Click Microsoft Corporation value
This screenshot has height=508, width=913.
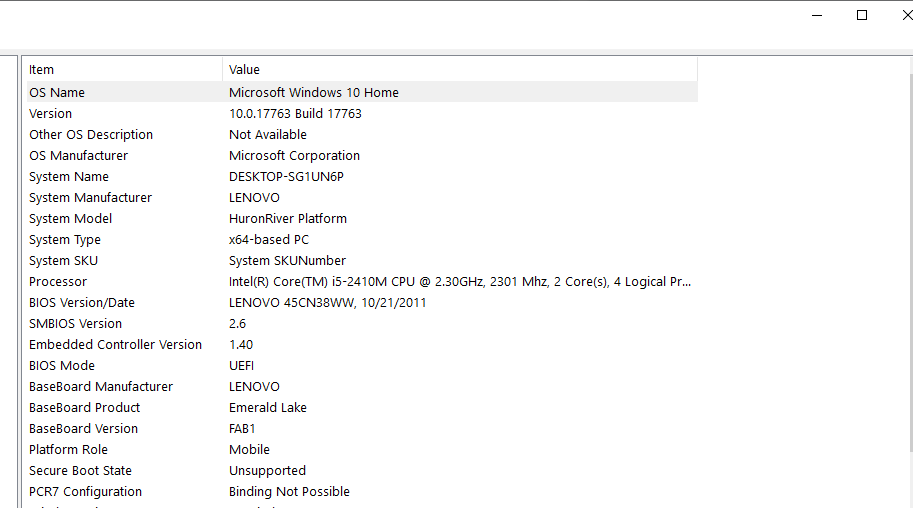295,156
